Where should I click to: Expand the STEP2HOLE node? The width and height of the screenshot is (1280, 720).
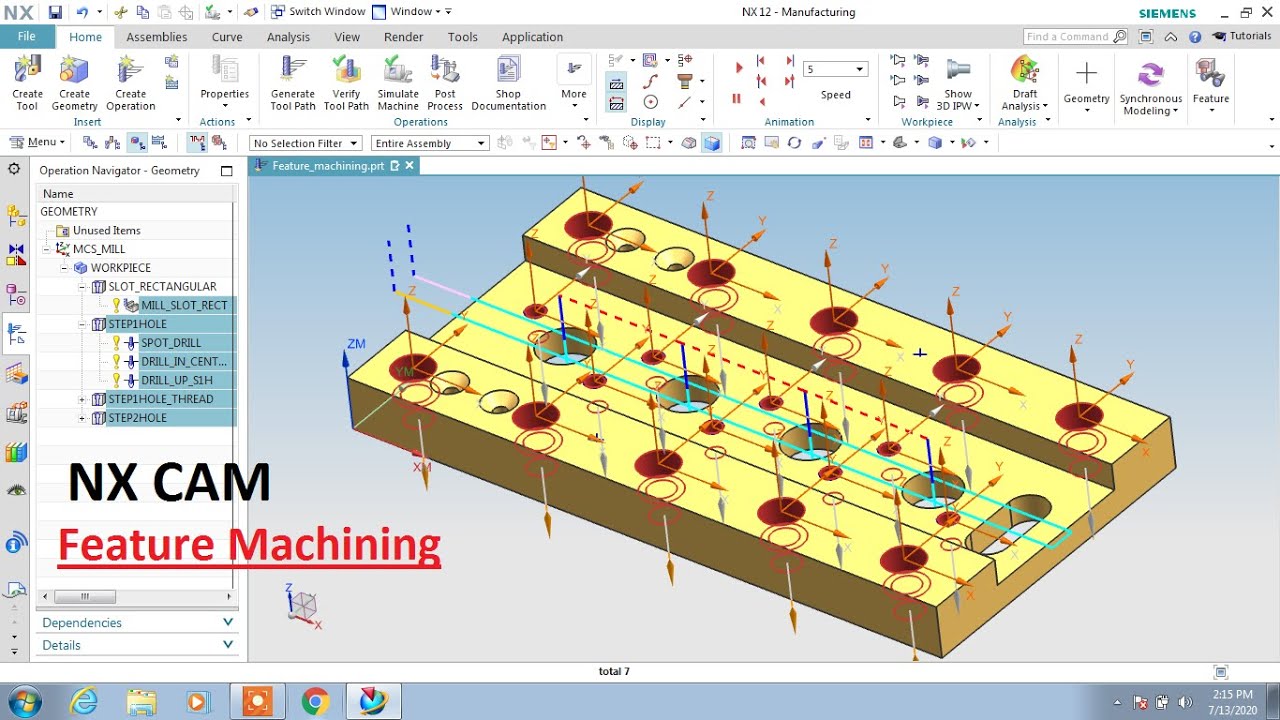[82, 418]
